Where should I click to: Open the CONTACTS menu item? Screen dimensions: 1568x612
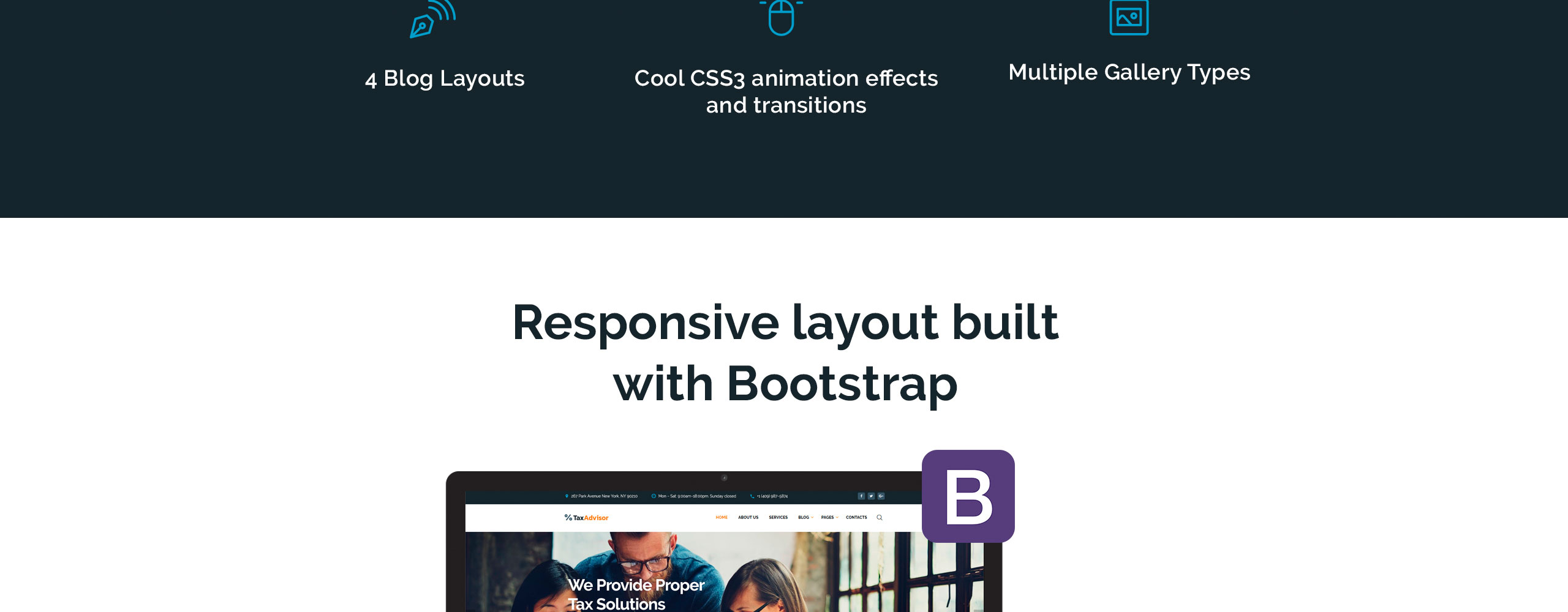click(856, 518)
